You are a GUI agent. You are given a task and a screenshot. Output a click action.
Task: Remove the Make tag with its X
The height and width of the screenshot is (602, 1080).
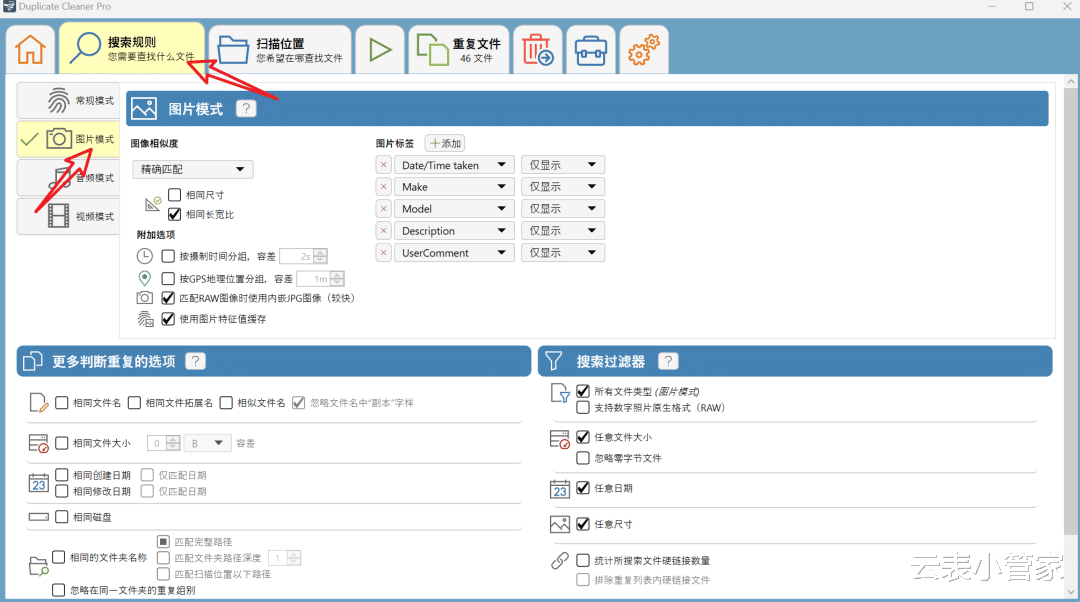point(384,187)
